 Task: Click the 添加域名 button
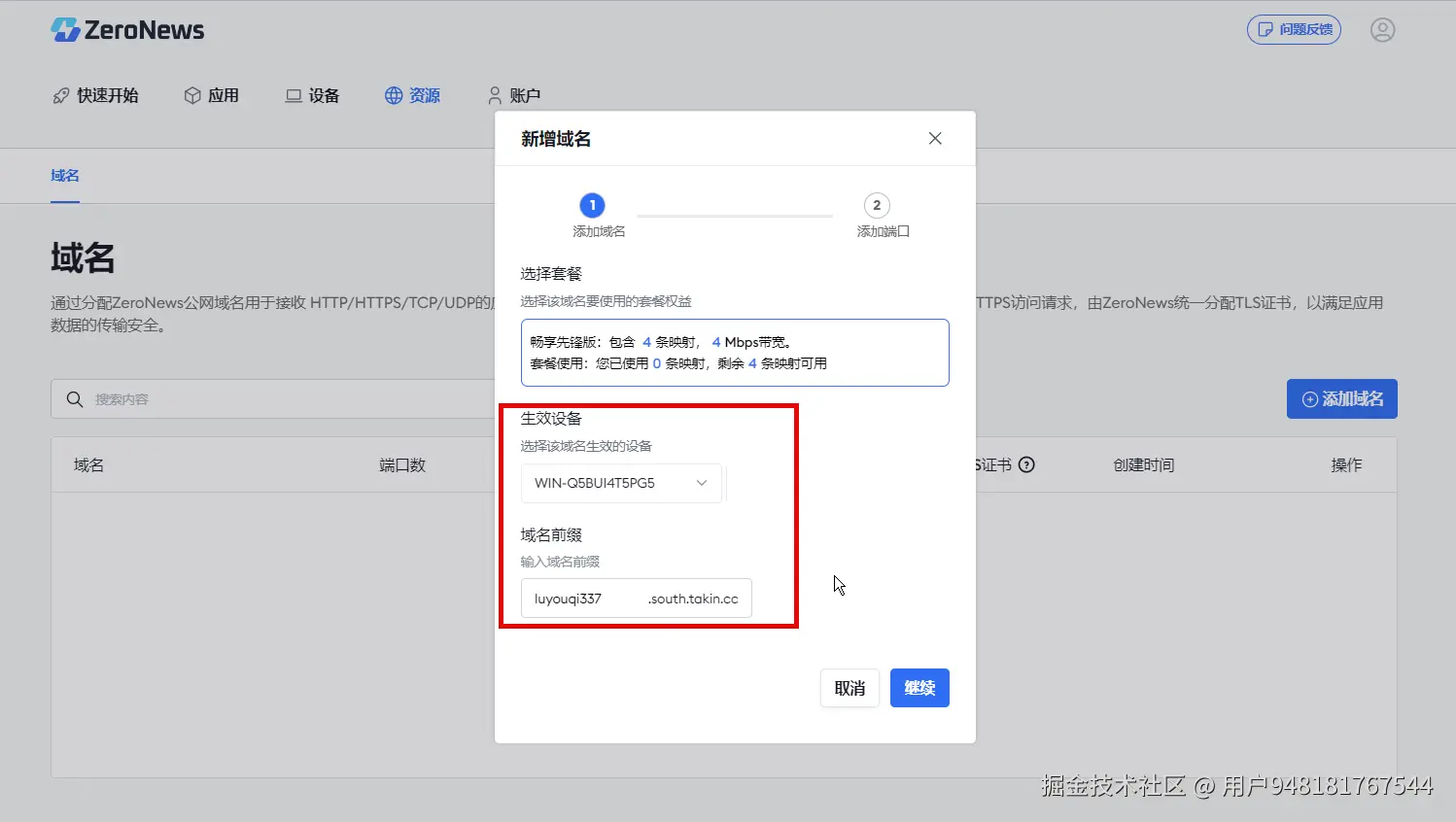tap(1342, 398)
